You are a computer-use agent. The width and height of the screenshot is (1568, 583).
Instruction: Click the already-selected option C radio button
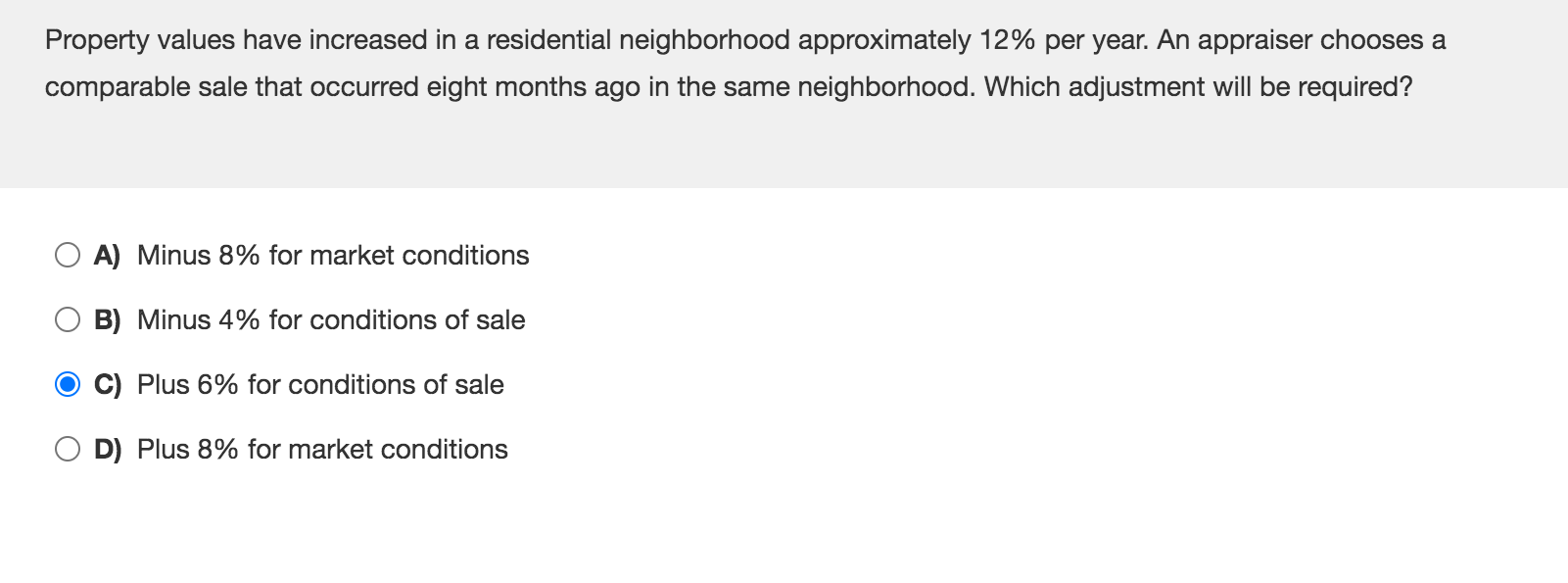point(68,384)
